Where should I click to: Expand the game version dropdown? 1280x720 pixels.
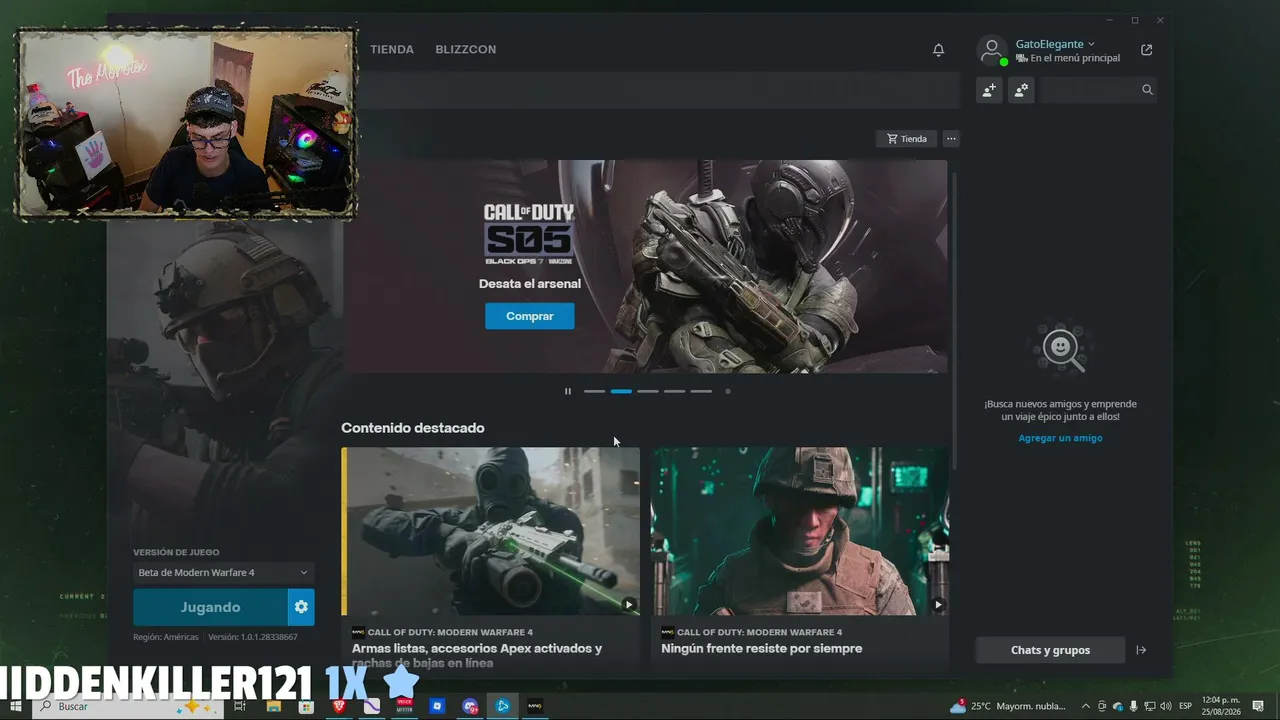(x=223, y=573)
